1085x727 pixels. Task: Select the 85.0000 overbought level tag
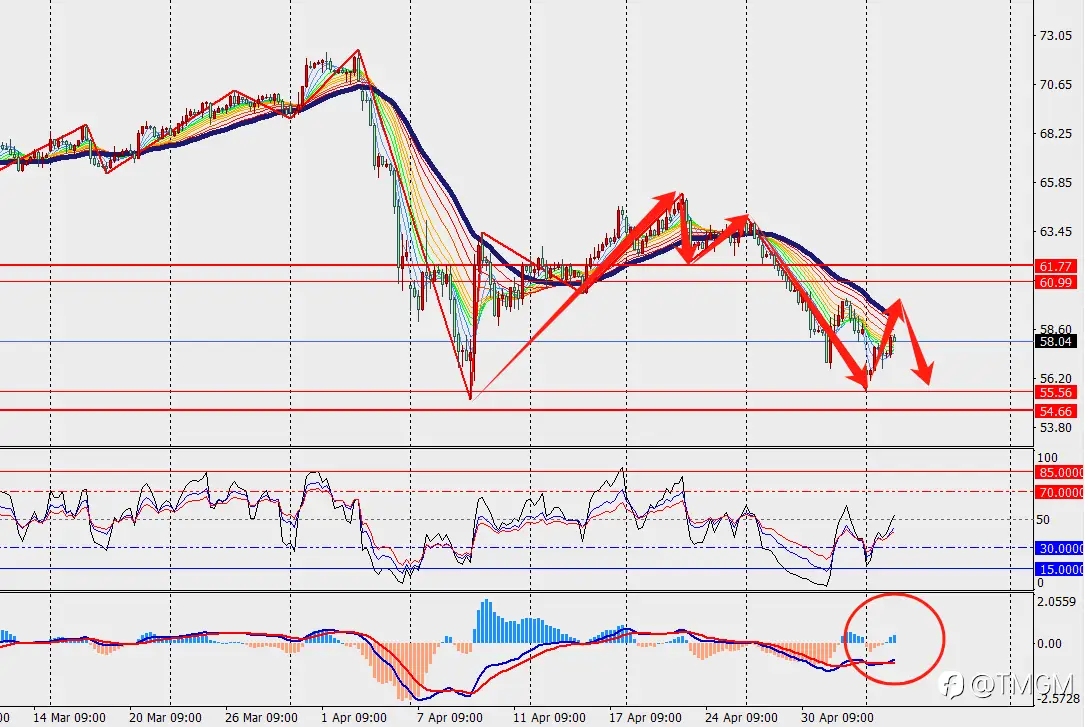coord(1059,472)
